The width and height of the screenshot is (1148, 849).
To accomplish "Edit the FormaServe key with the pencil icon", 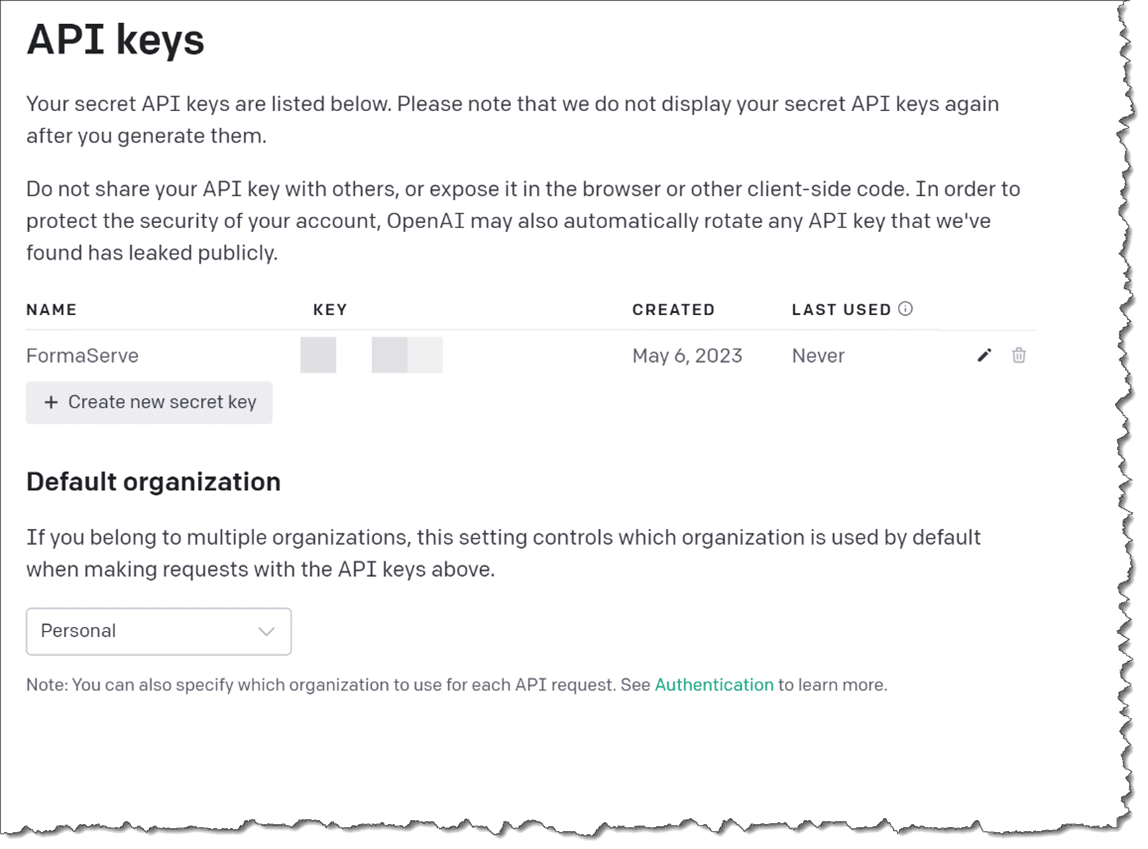I will pyautogui.click(x=984, y=355).
